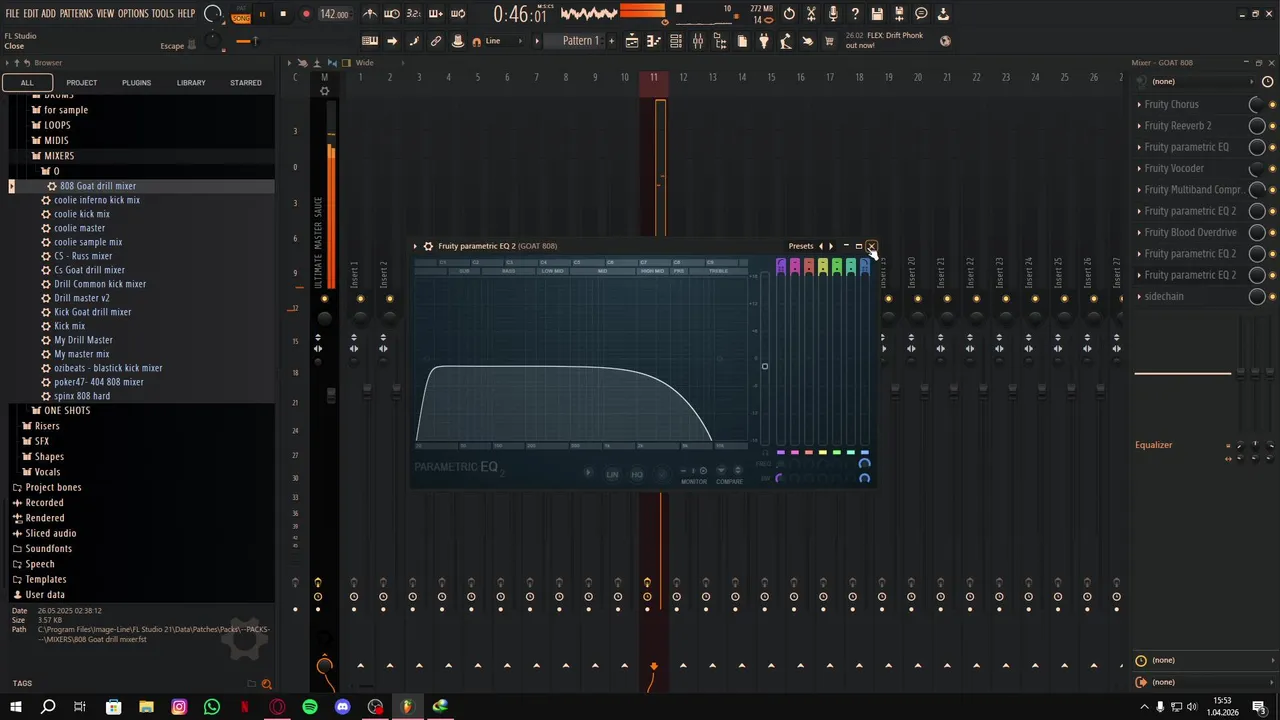The height and width of the screenshot is (720, 1280).
Task: Click Fruity Multiband Compressor mix knob
Action: (x=1257, y=190)
